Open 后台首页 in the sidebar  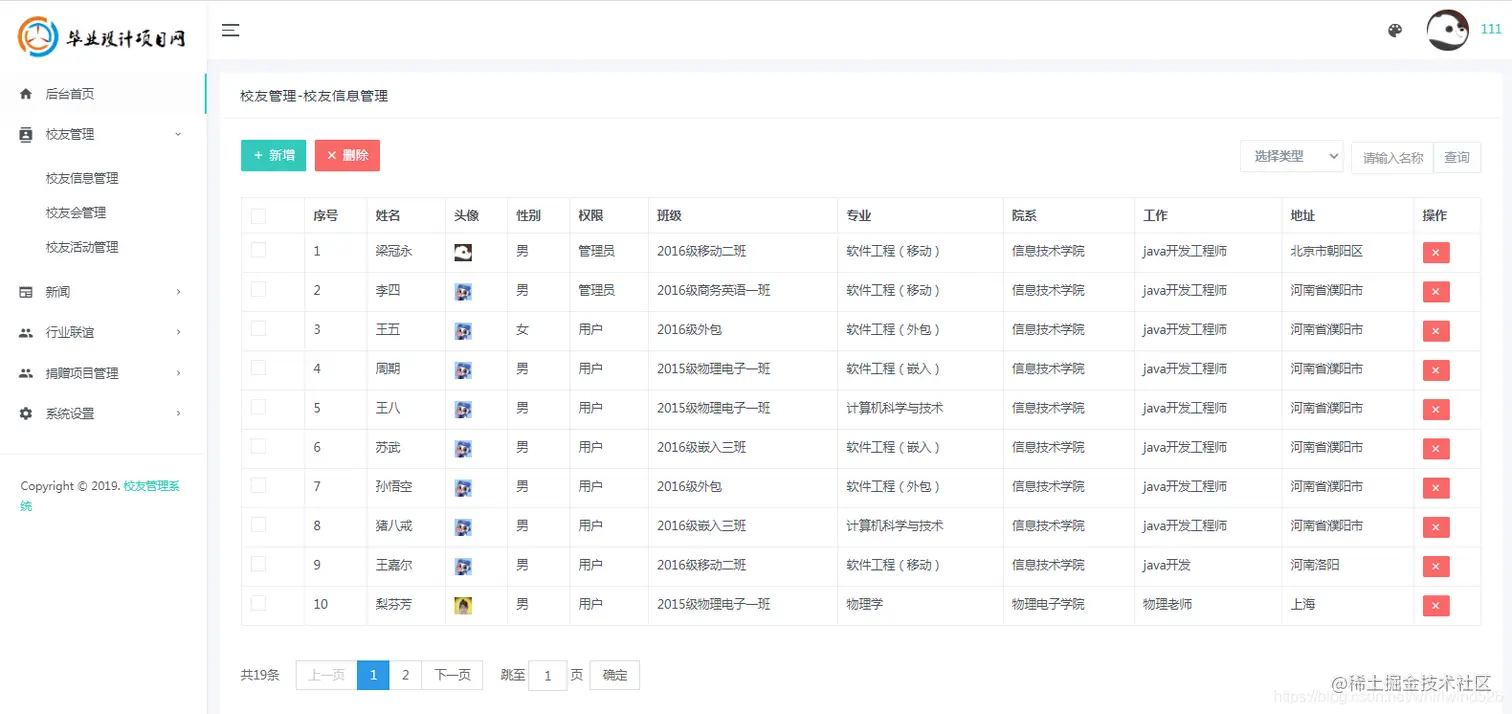click(x=103, y=94)
